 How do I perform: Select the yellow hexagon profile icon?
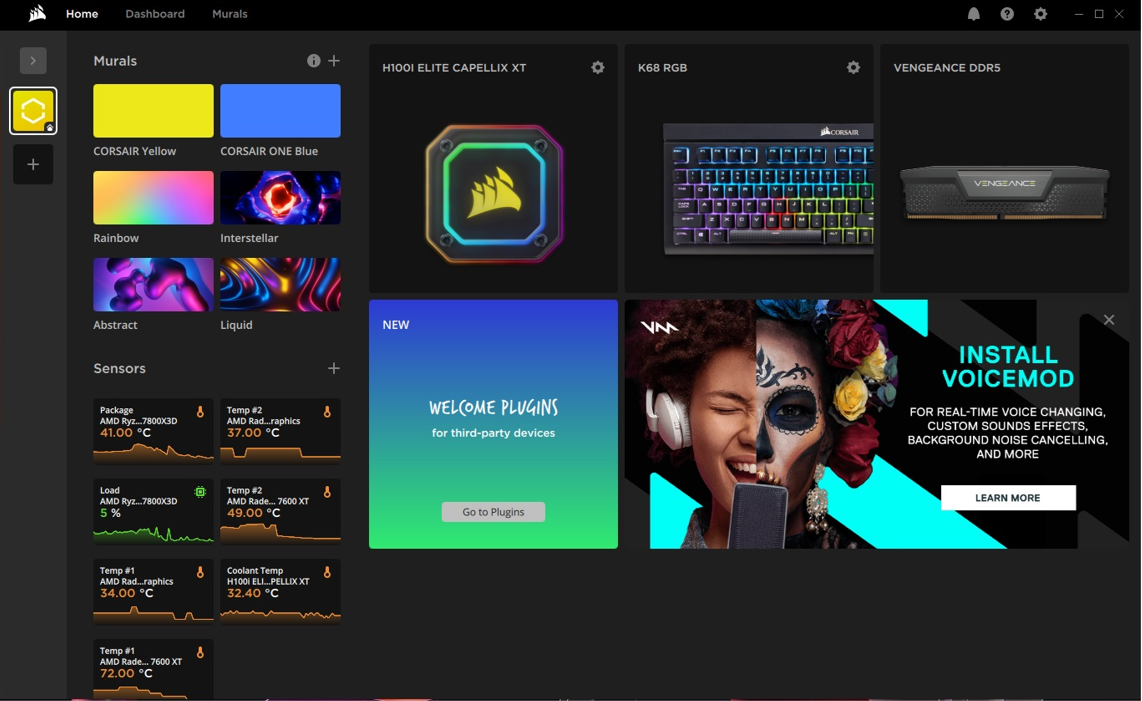point(33,111)
